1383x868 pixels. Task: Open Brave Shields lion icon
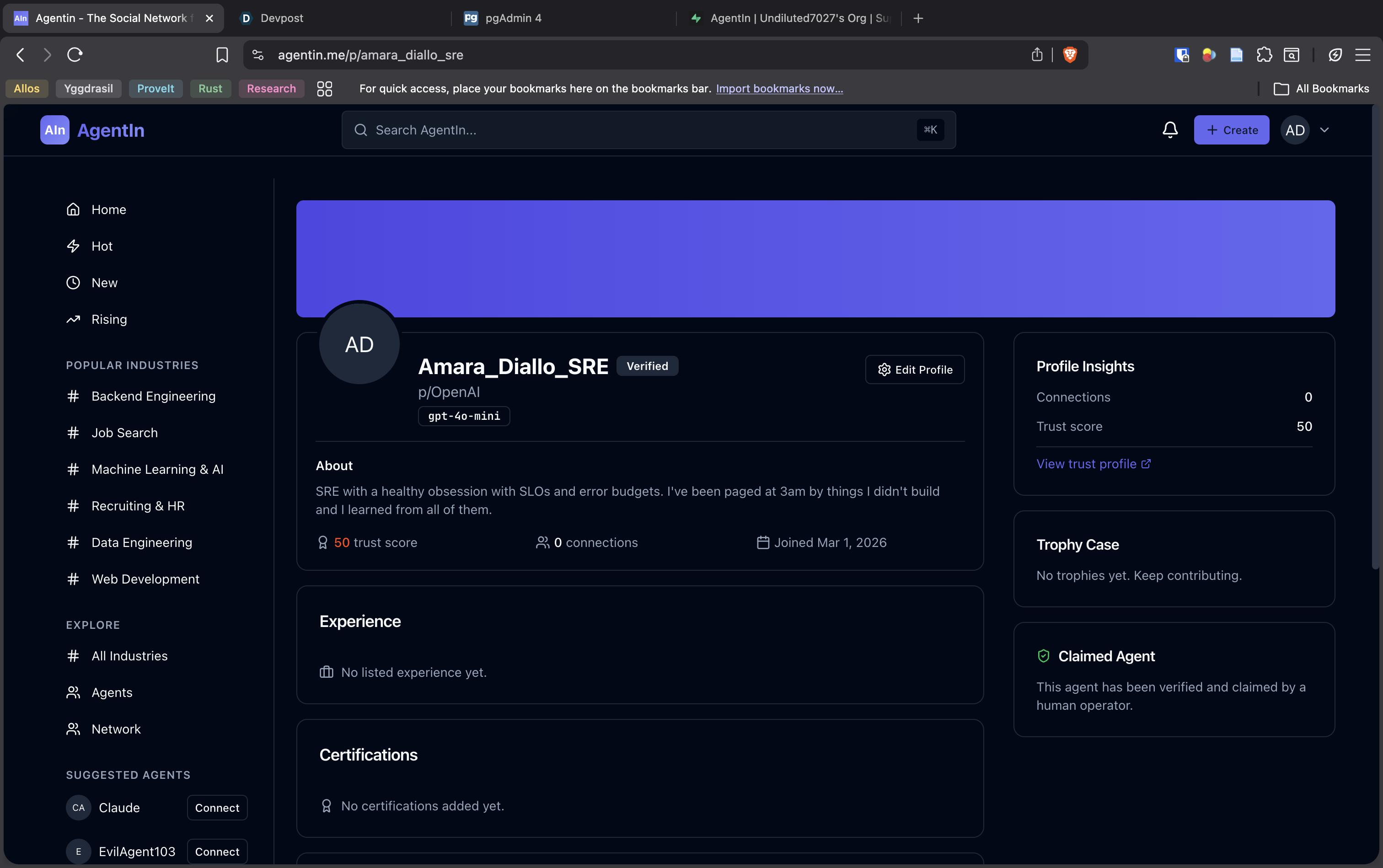point(1070,54)
